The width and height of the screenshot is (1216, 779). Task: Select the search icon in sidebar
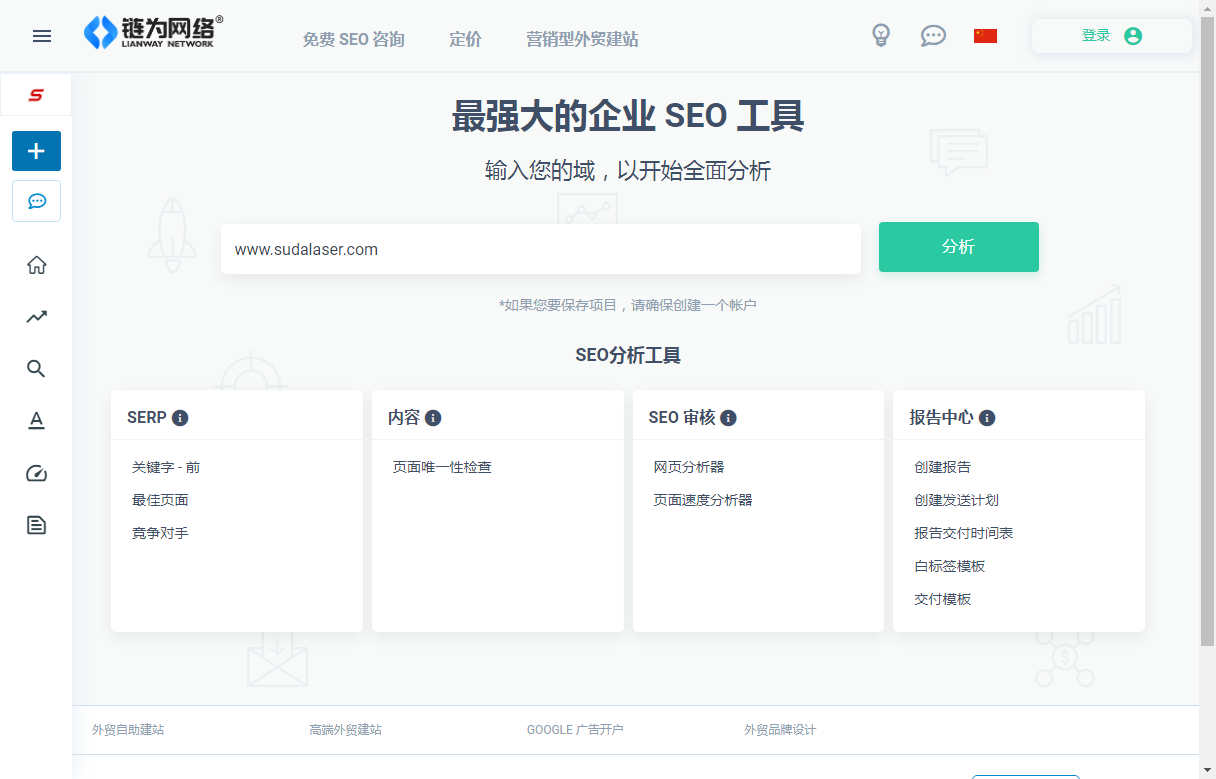(x=36, y=368)
